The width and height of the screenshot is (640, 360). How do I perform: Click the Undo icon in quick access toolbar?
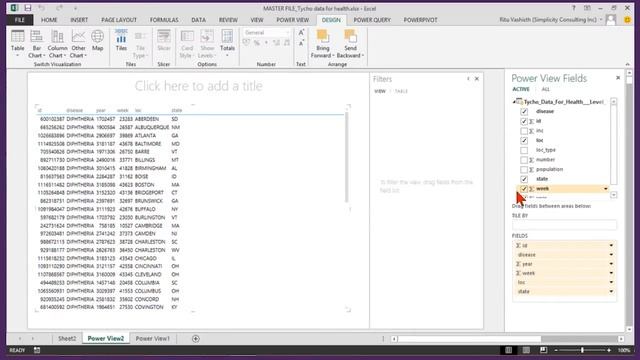[x=42, y=8]
